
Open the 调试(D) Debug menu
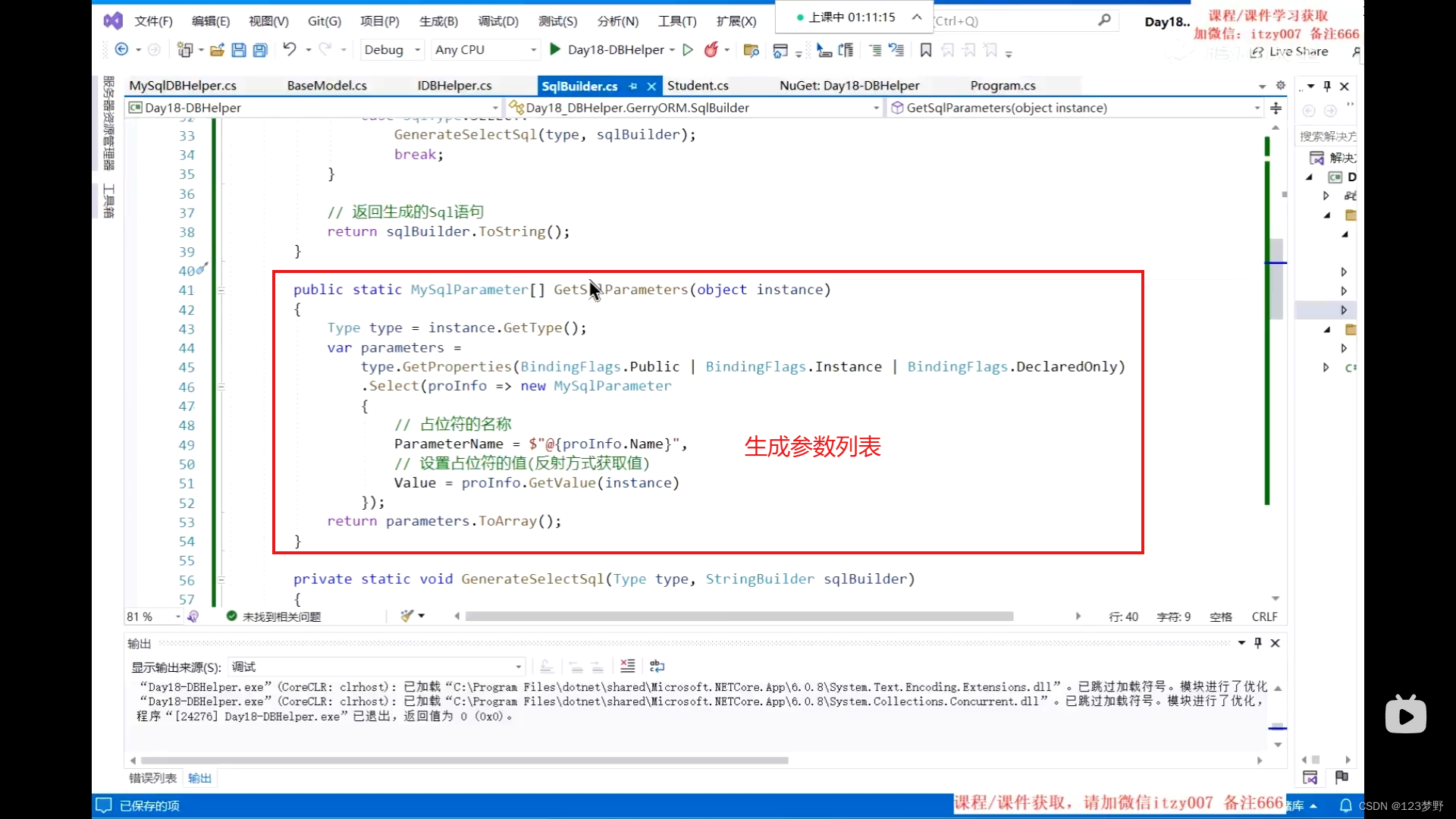498,21
